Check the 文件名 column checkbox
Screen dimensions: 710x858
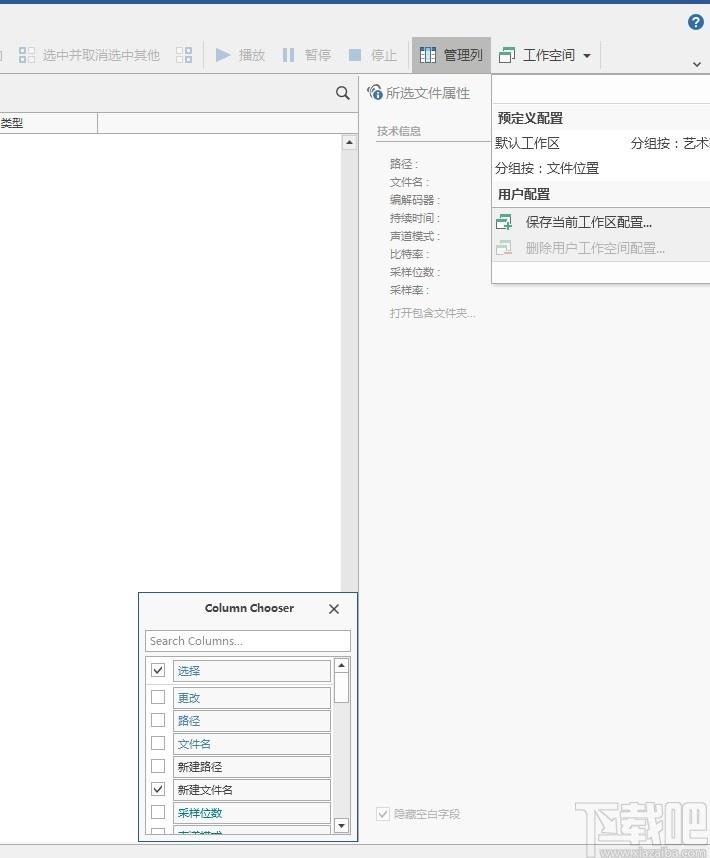(158, 743)
